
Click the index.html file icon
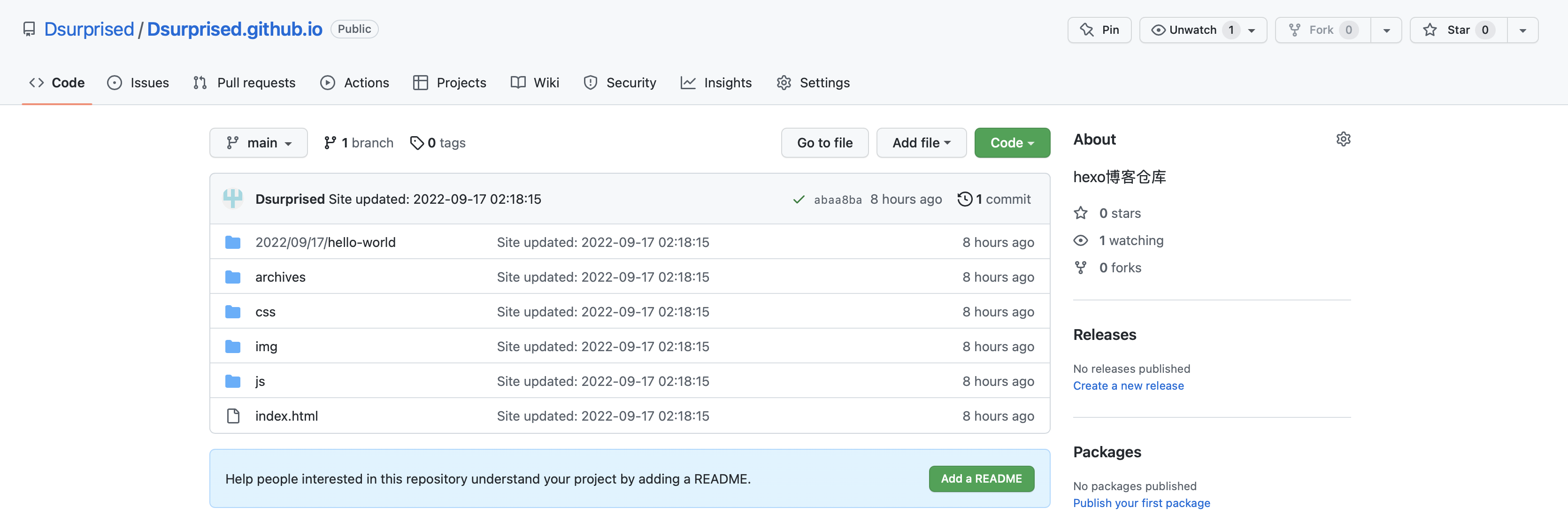[x=232, y=416]
